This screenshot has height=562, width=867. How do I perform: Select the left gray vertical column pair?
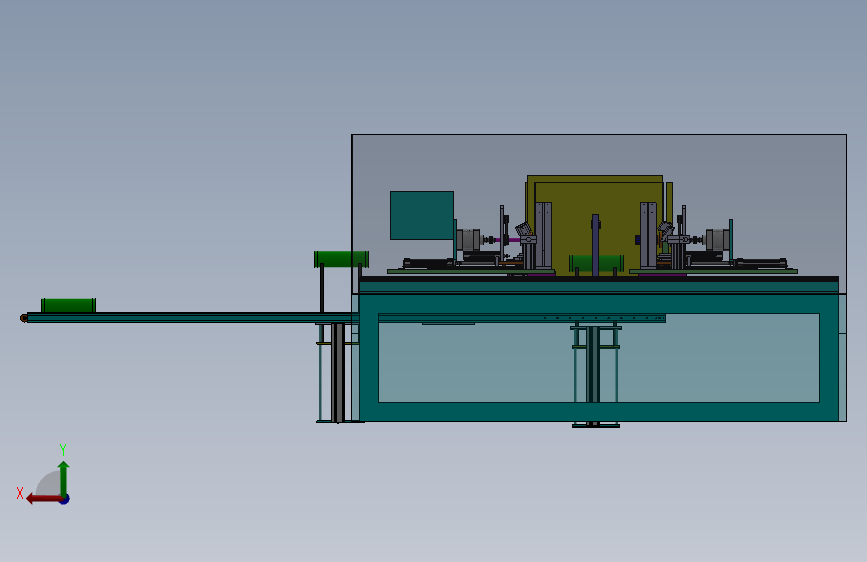[543, 235]
